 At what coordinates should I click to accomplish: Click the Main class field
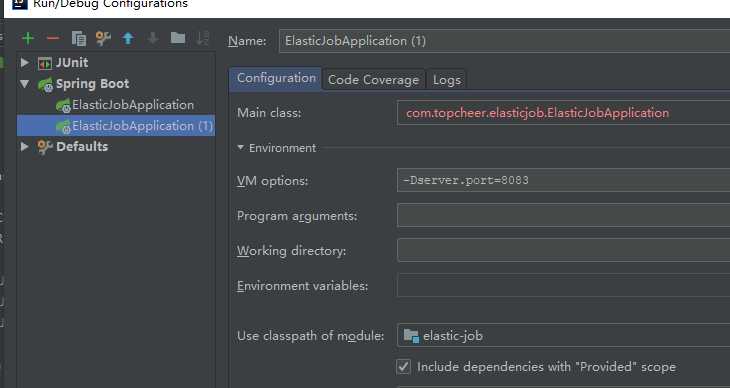[x=563, y=113]
